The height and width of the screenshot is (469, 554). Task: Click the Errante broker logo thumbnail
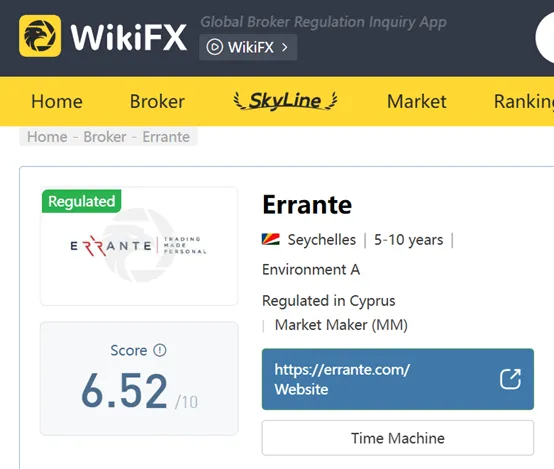pos(139,246)
